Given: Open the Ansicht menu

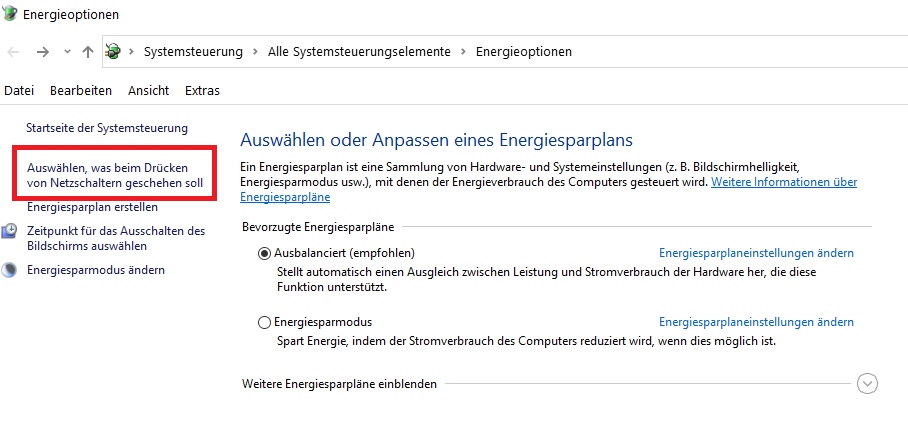Looking at the screenshot, I should tap(148, 91).
